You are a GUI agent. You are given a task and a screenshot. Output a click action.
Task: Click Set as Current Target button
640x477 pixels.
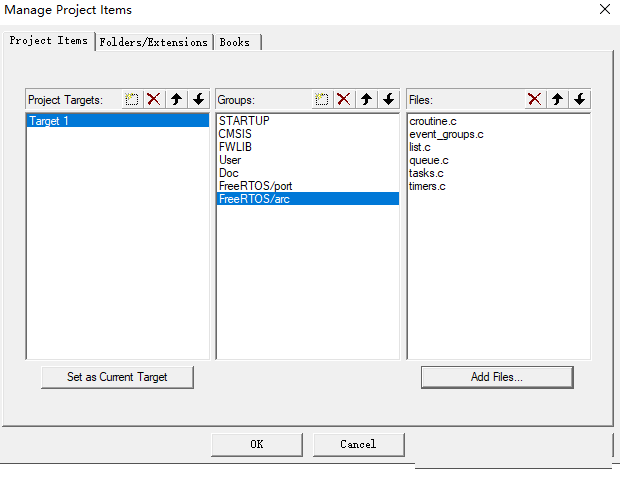(117, 377)
